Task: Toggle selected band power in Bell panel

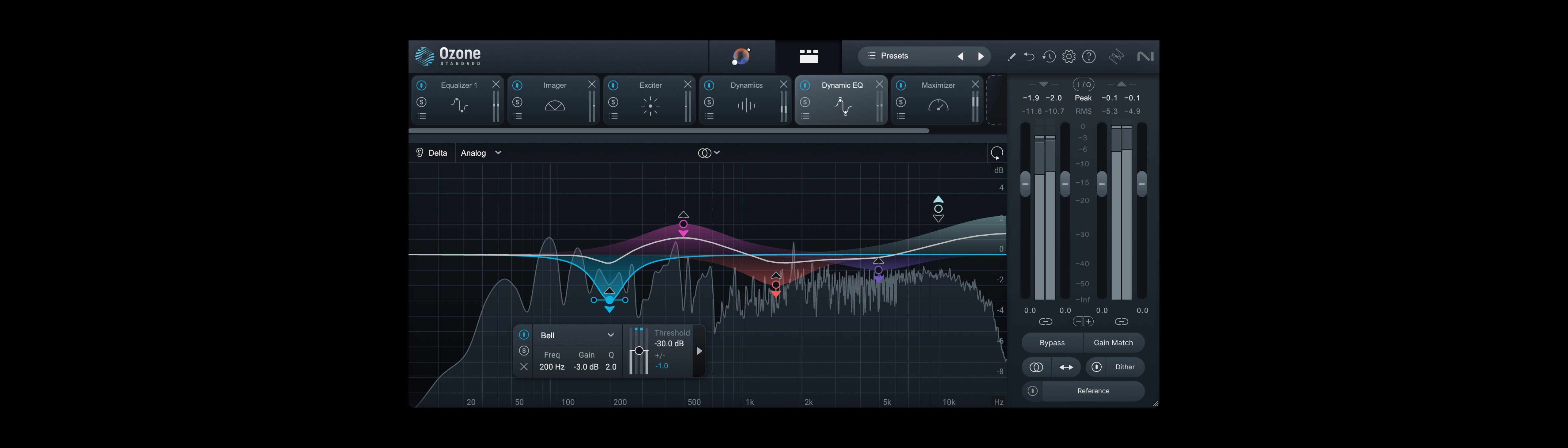Action: tap(523, 335)
